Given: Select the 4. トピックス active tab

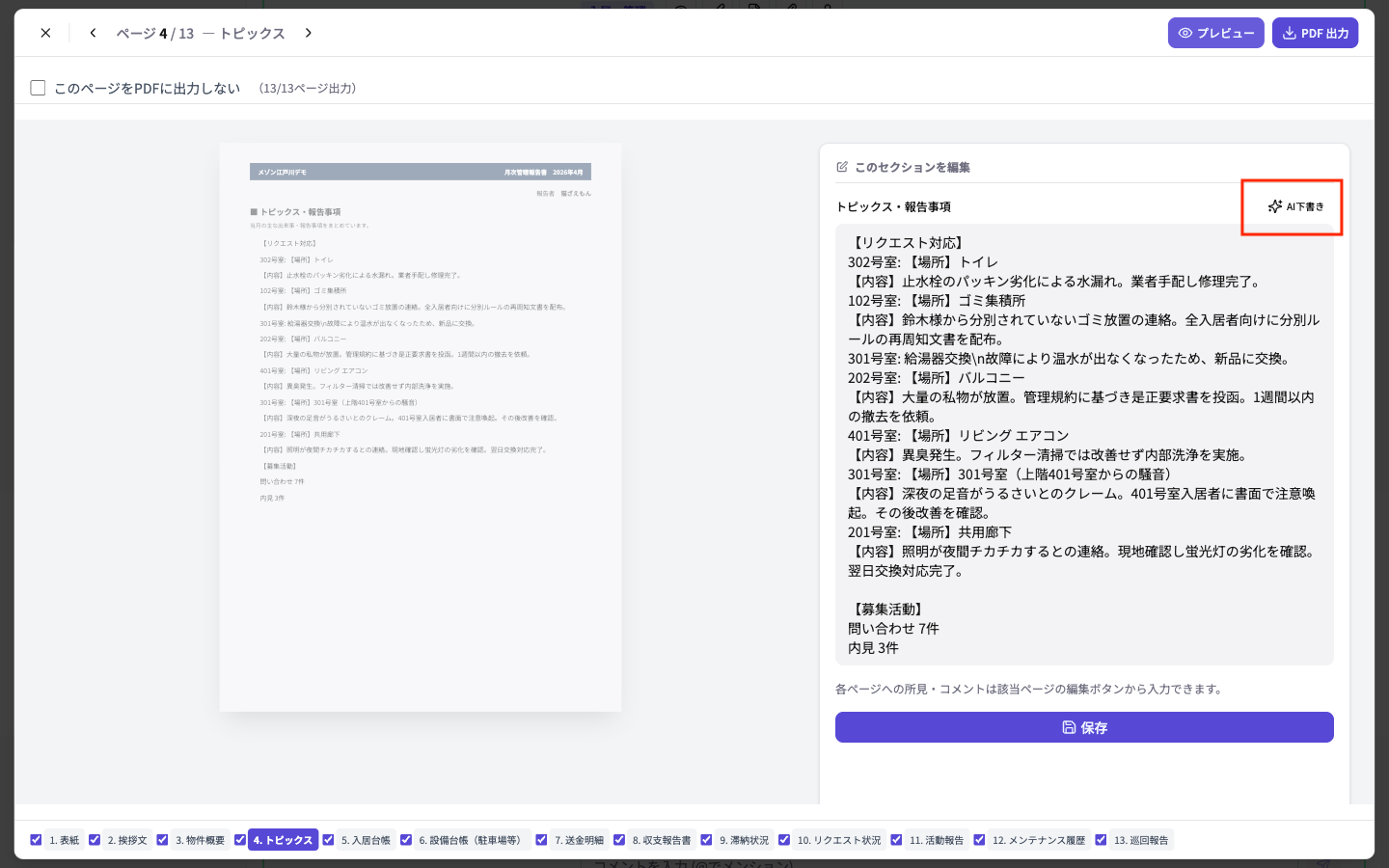Looking at the screenshot, I should tap(283, 840).
